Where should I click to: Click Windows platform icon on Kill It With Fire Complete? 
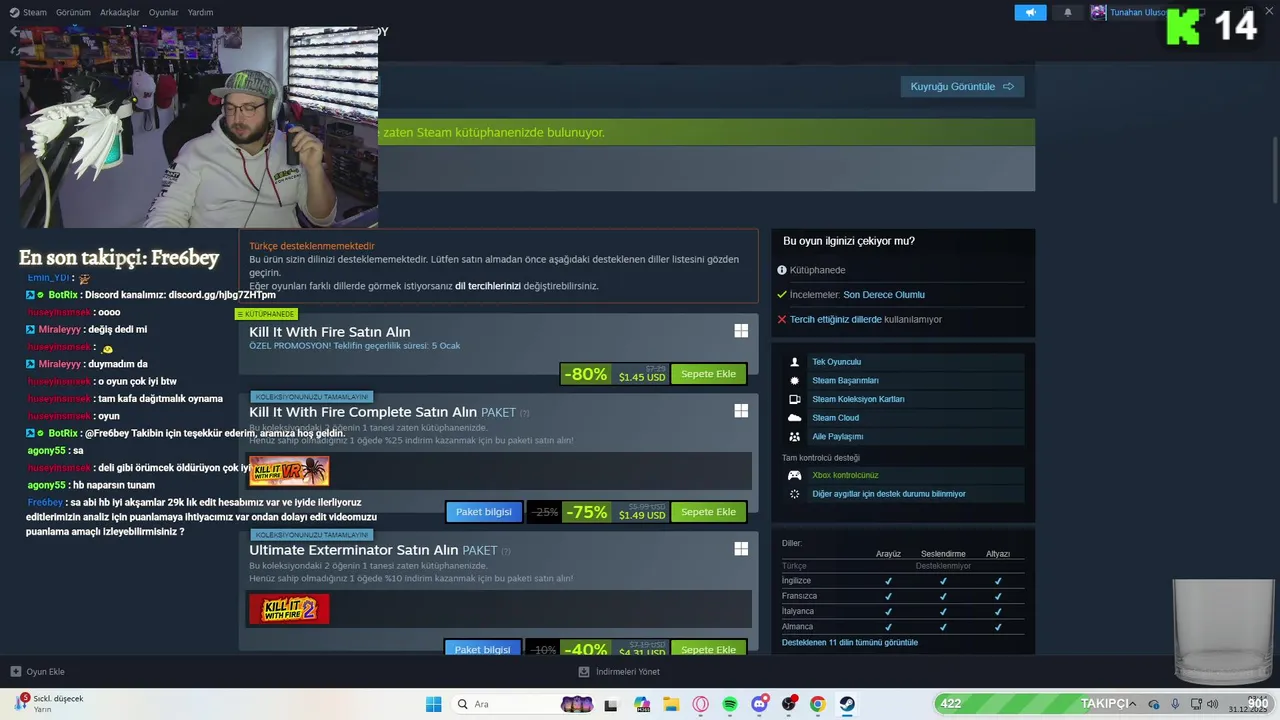pyautogui.click(x=741, y=410)
